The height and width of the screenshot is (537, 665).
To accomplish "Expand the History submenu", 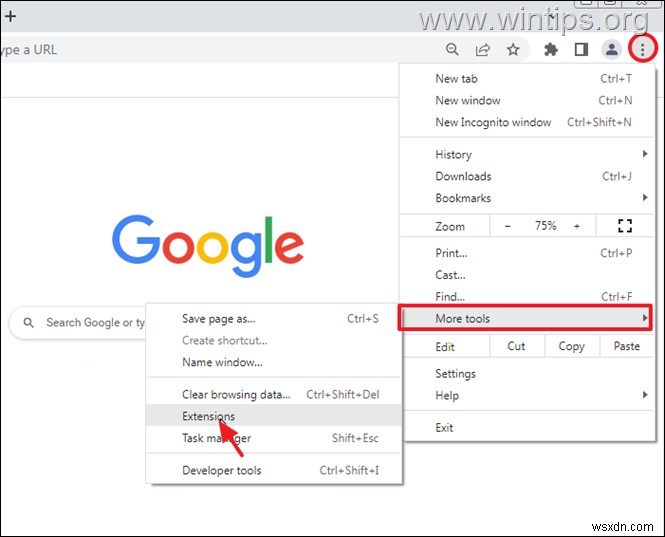I will 527,154.
